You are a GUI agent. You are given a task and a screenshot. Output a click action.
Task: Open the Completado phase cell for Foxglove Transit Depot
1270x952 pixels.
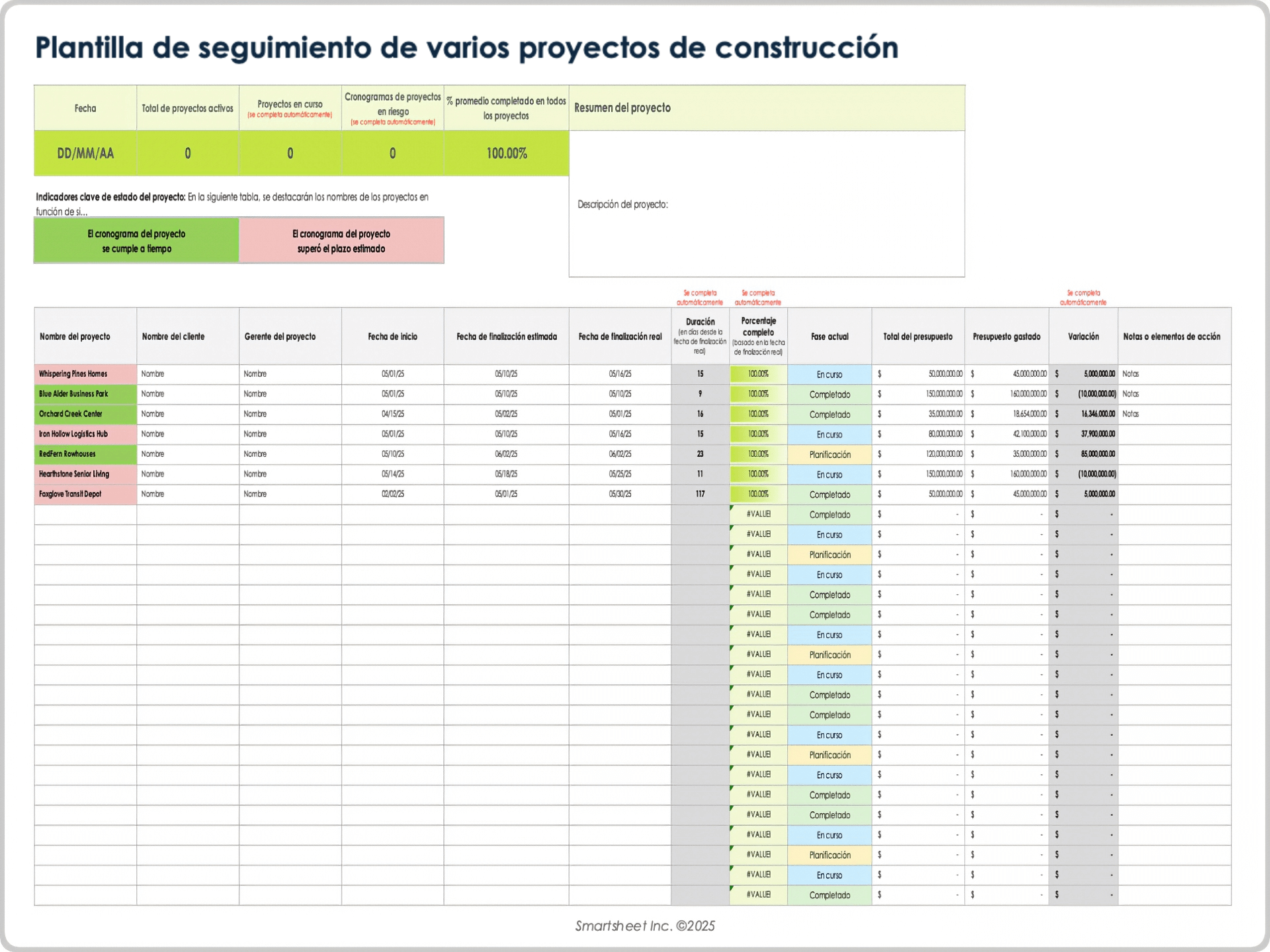[829, 494]
